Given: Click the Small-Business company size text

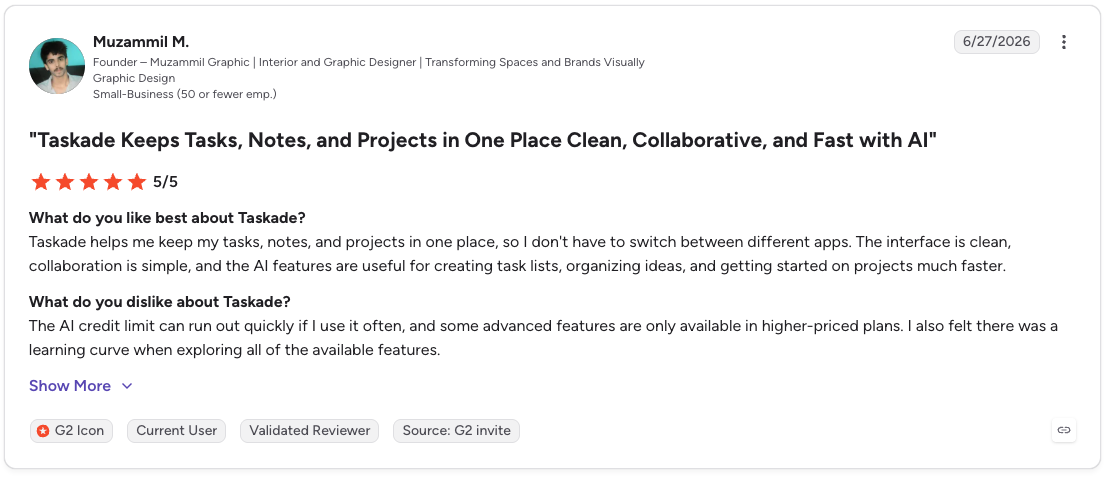Looking at the screenshot, I should [x=185, y=94].
